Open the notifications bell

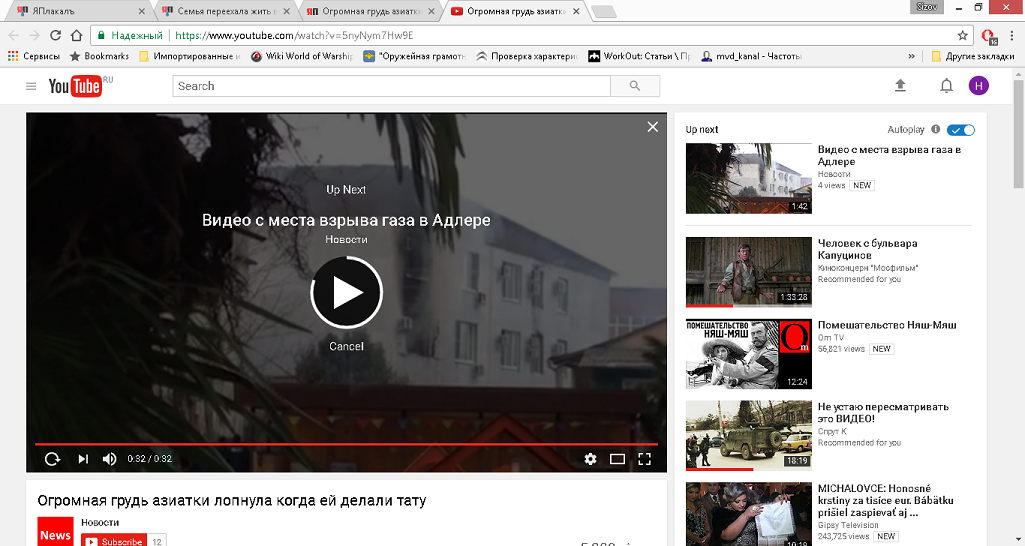[946, 86]
